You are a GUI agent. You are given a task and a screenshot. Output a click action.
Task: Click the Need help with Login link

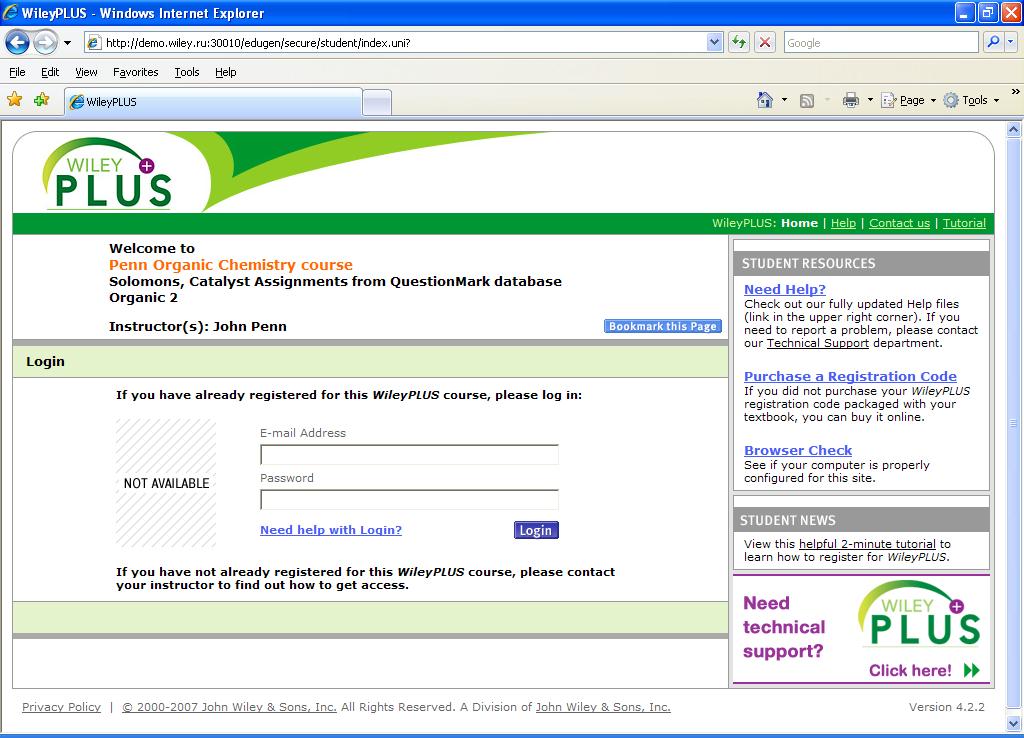331,530
